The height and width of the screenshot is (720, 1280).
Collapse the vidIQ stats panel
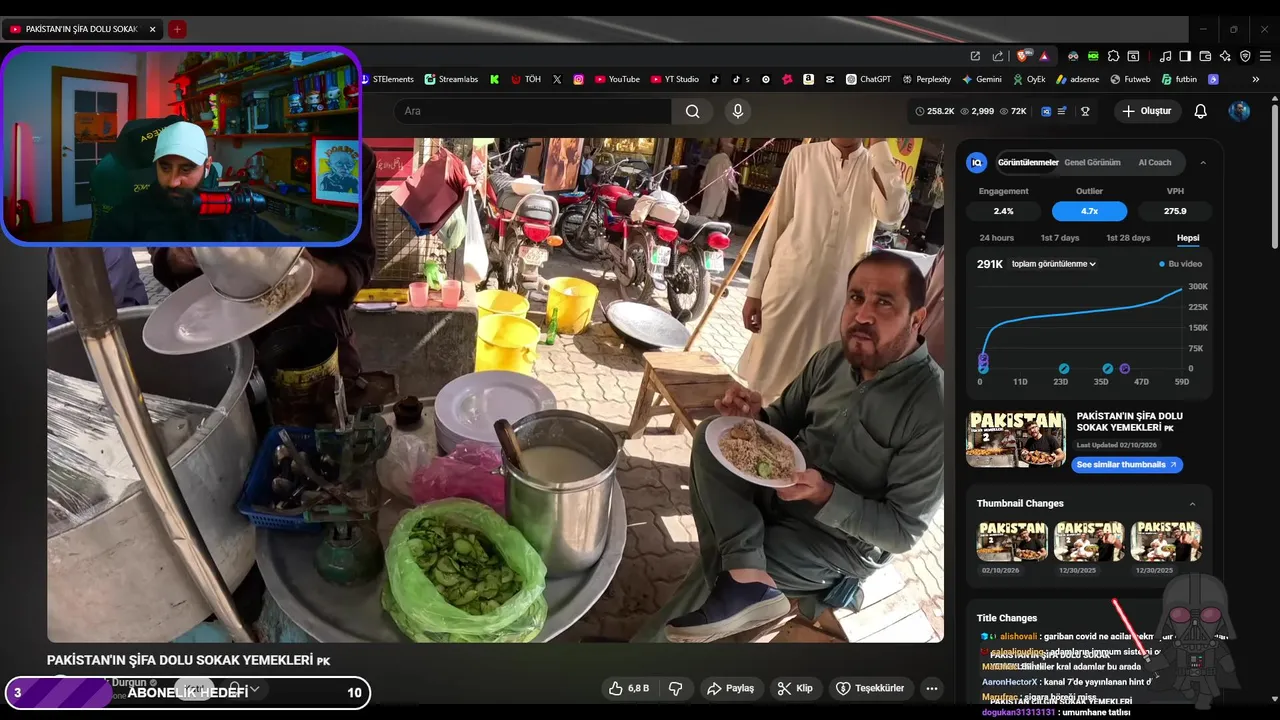(x=1202, y=162)
